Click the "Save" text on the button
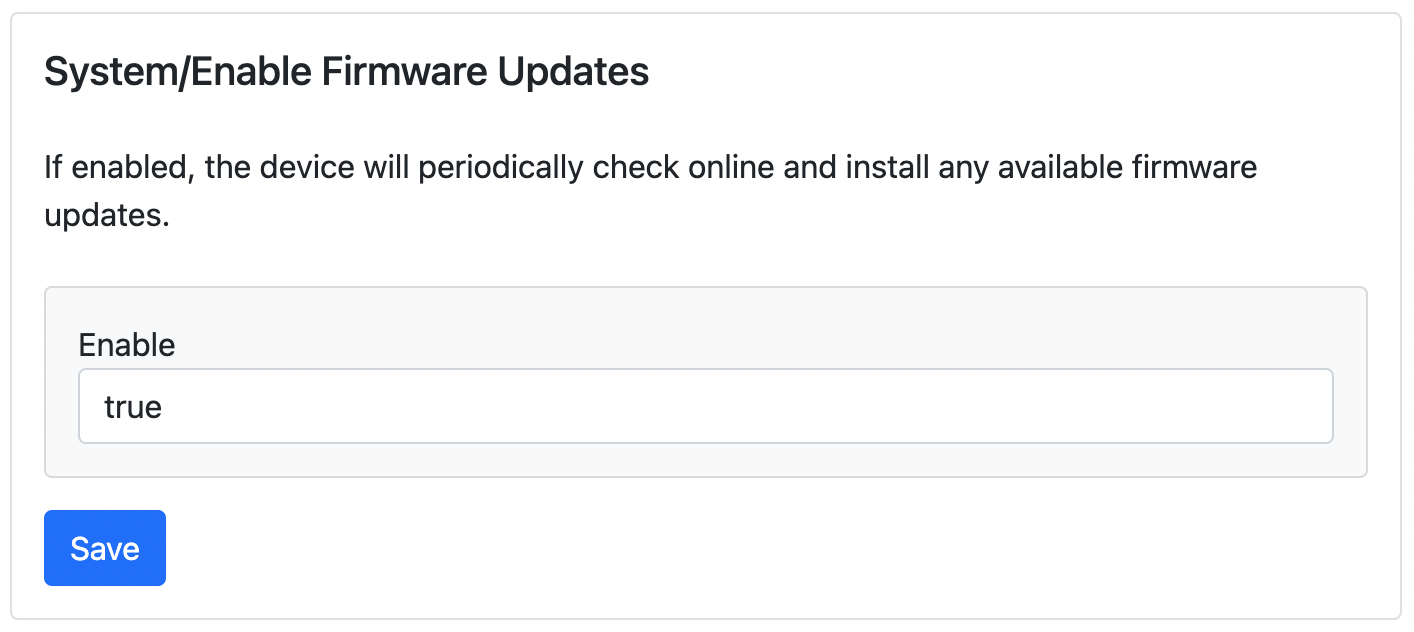The width and height of the screenshot is (1414, 632). coord(105,549)
